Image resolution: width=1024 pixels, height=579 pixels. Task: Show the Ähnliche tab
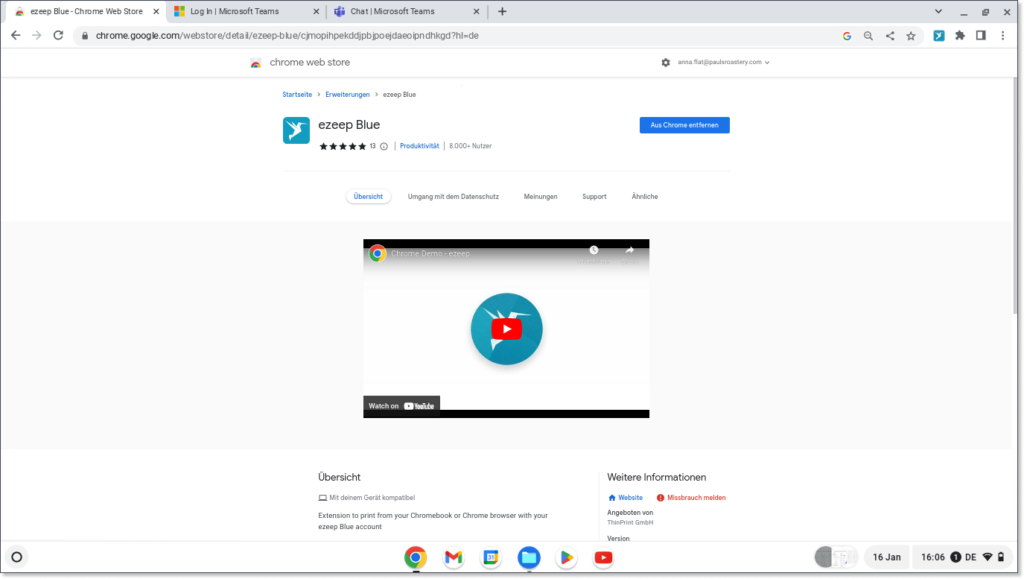[x=645, y=196]
